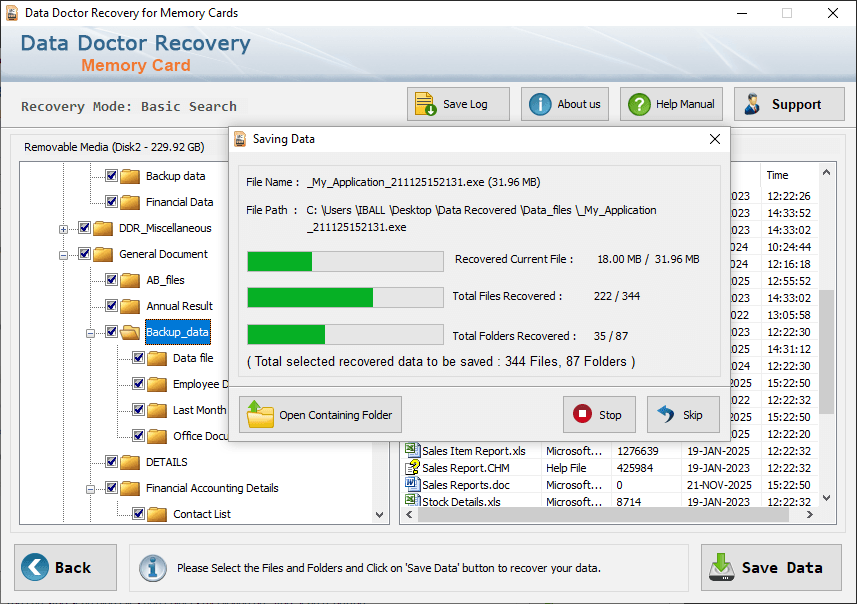The width and height of the screenshot is (857, 604).
Task: Uncheck the Backup data checkbox
Action: [111, 175]
